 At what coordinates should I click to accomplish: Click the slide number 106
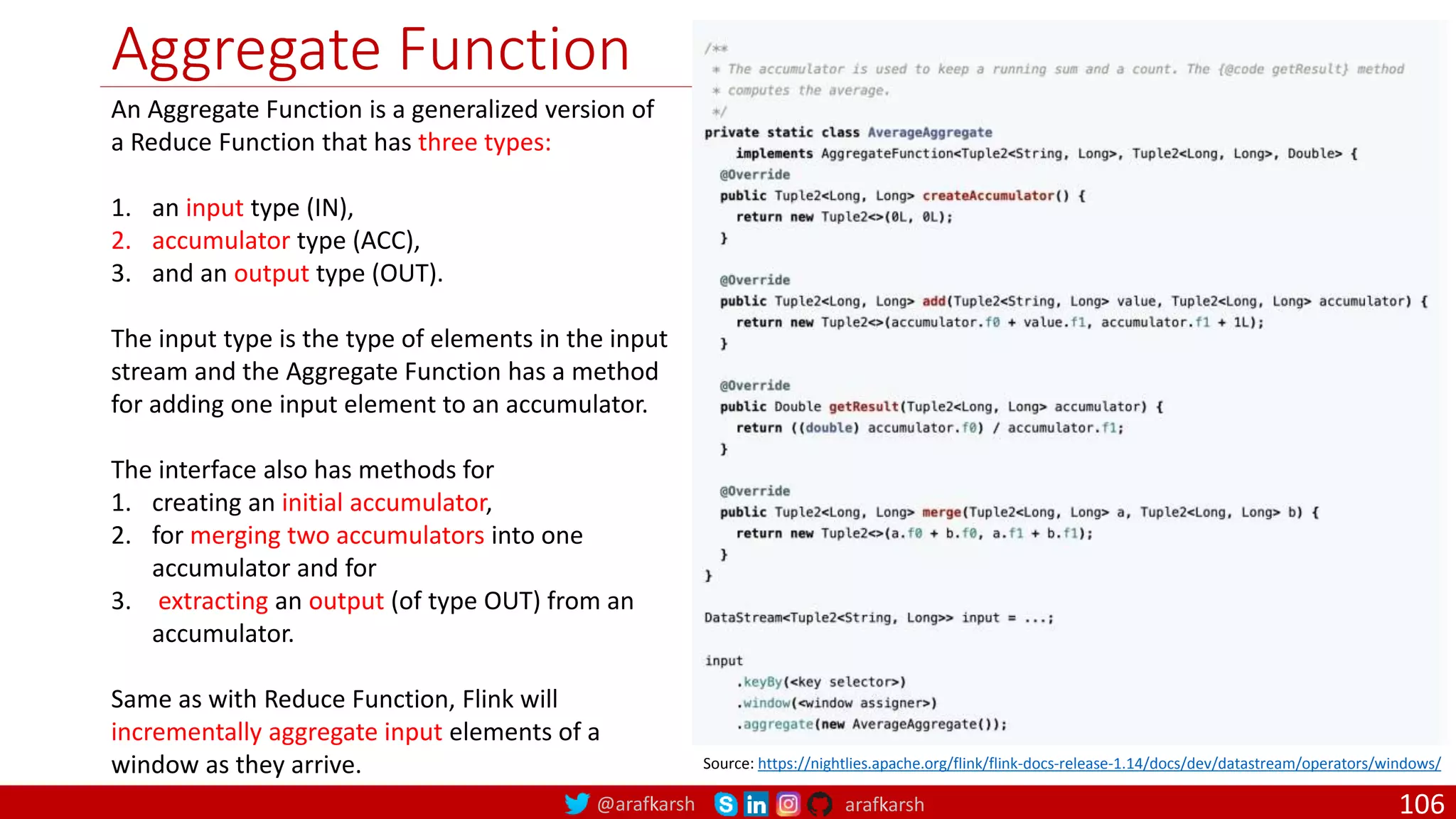[x=1421, y=804]
